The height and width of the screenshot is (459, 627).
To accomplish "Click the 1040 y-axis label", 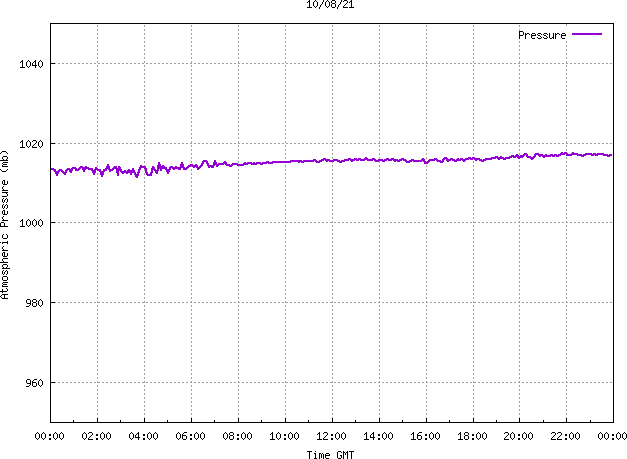I will click(x=31, y=64).
